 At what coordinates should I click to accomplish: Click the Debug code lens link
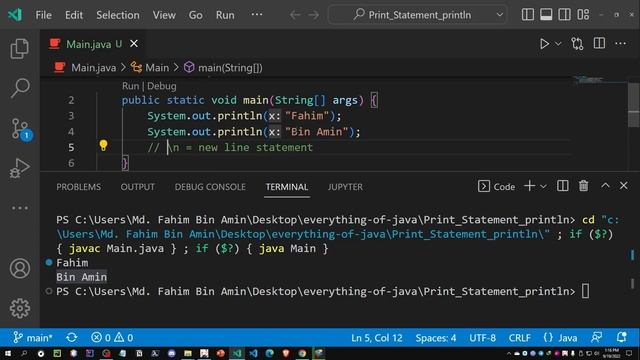162,86
